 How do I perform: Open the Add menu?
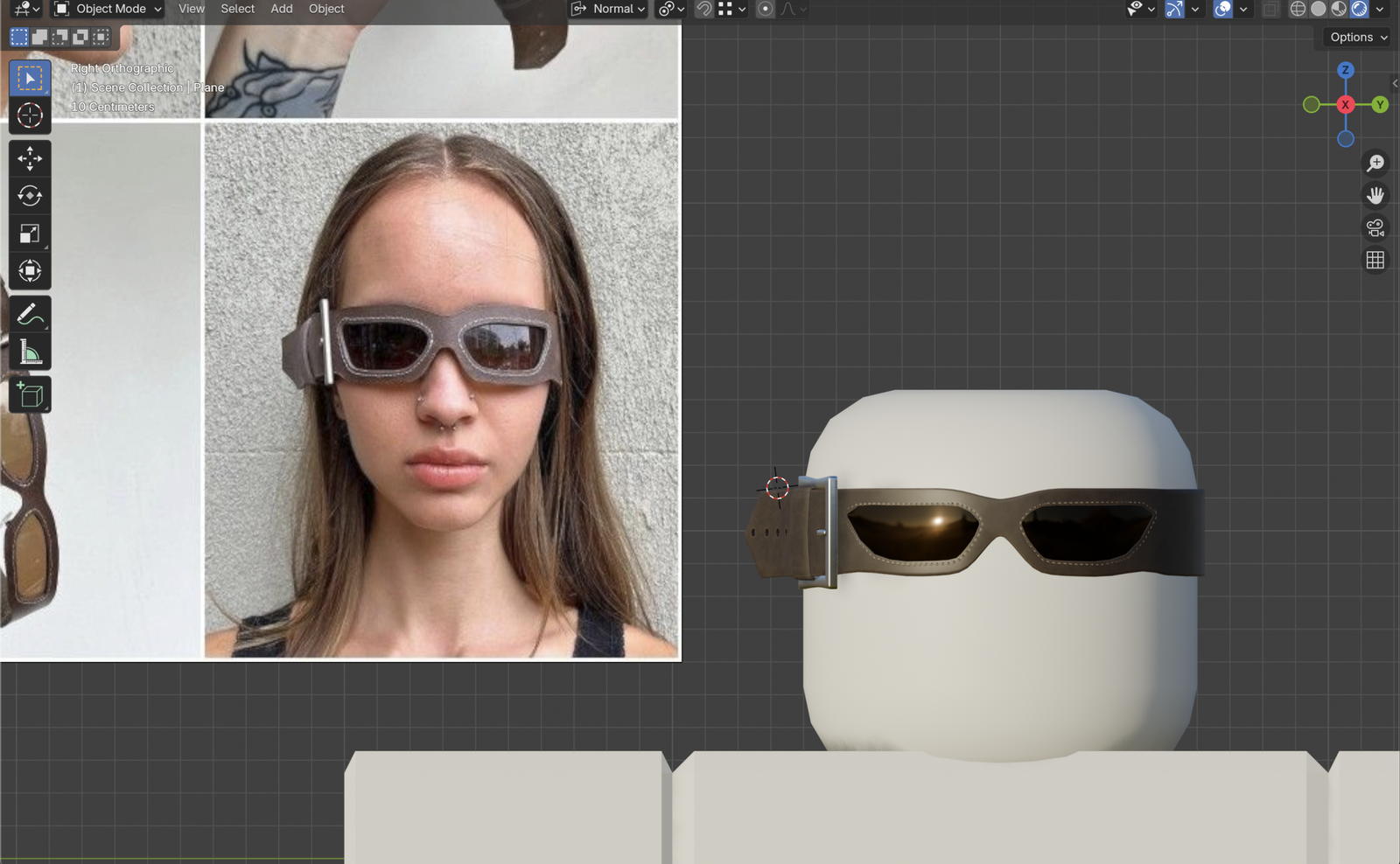click(282, 9)
